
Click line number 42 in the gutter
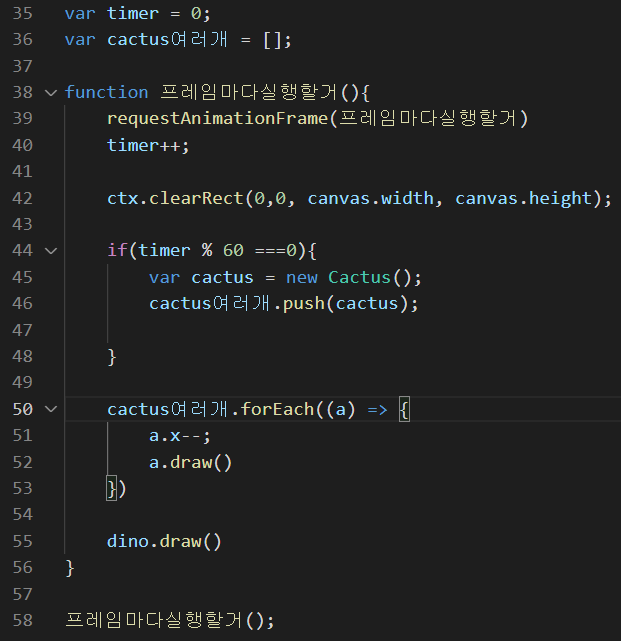(22, 198)
